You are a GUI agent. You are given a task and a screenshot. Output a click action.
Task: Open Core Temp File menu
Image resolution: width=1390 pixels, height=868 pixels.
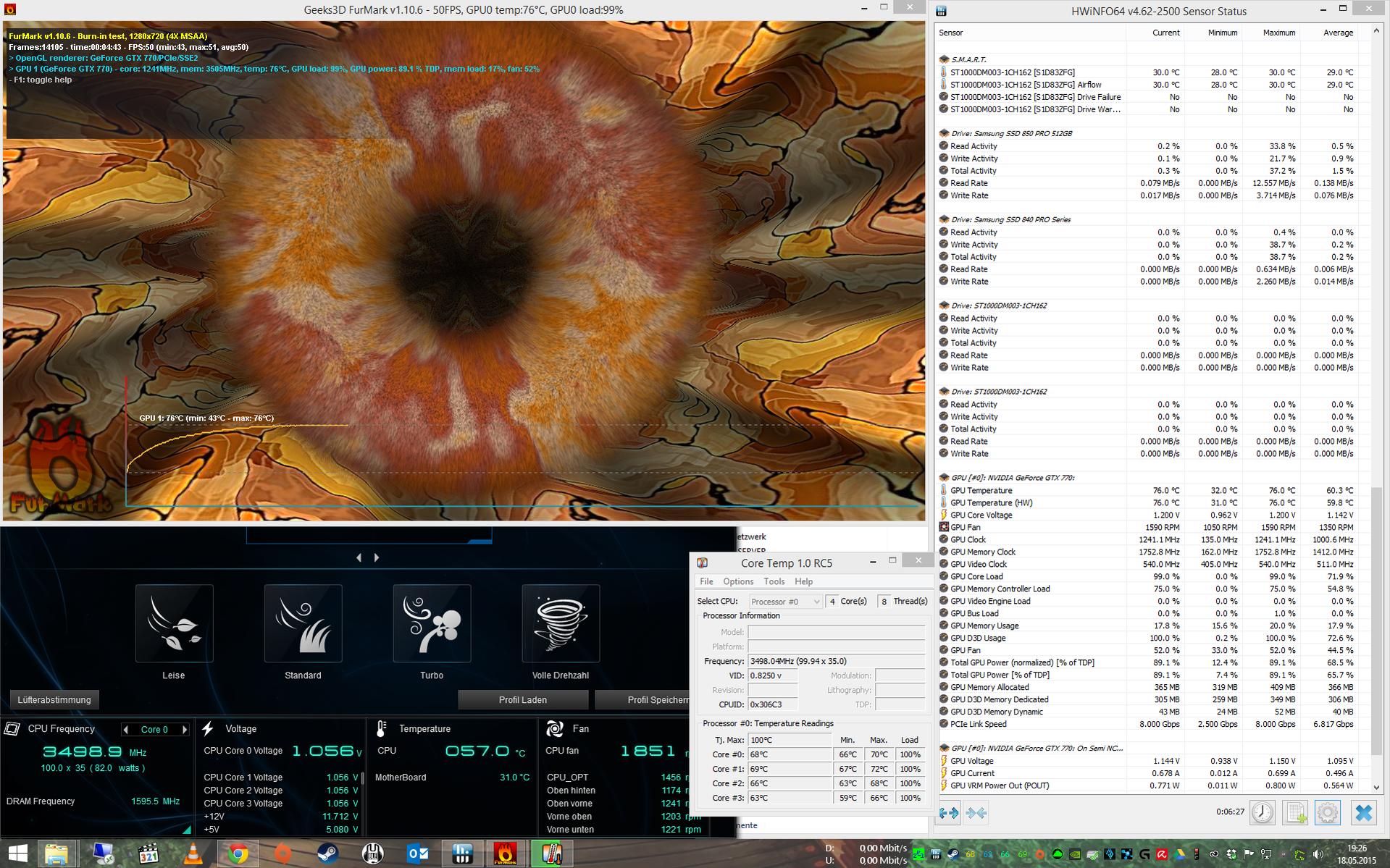[706, 581]
